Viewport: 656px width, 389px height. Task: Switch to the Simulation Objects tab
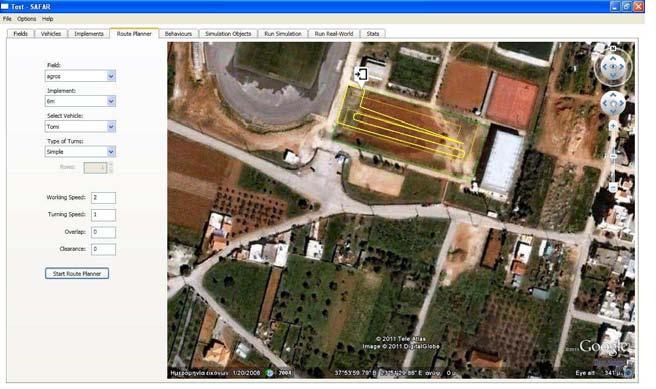coord(228,33)
